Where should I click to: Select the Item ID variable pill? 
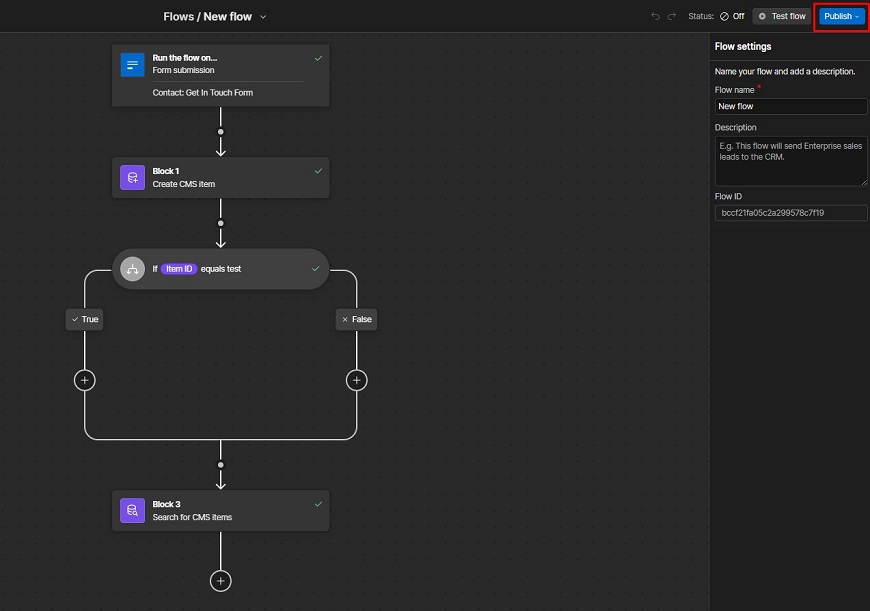[178, 268]
